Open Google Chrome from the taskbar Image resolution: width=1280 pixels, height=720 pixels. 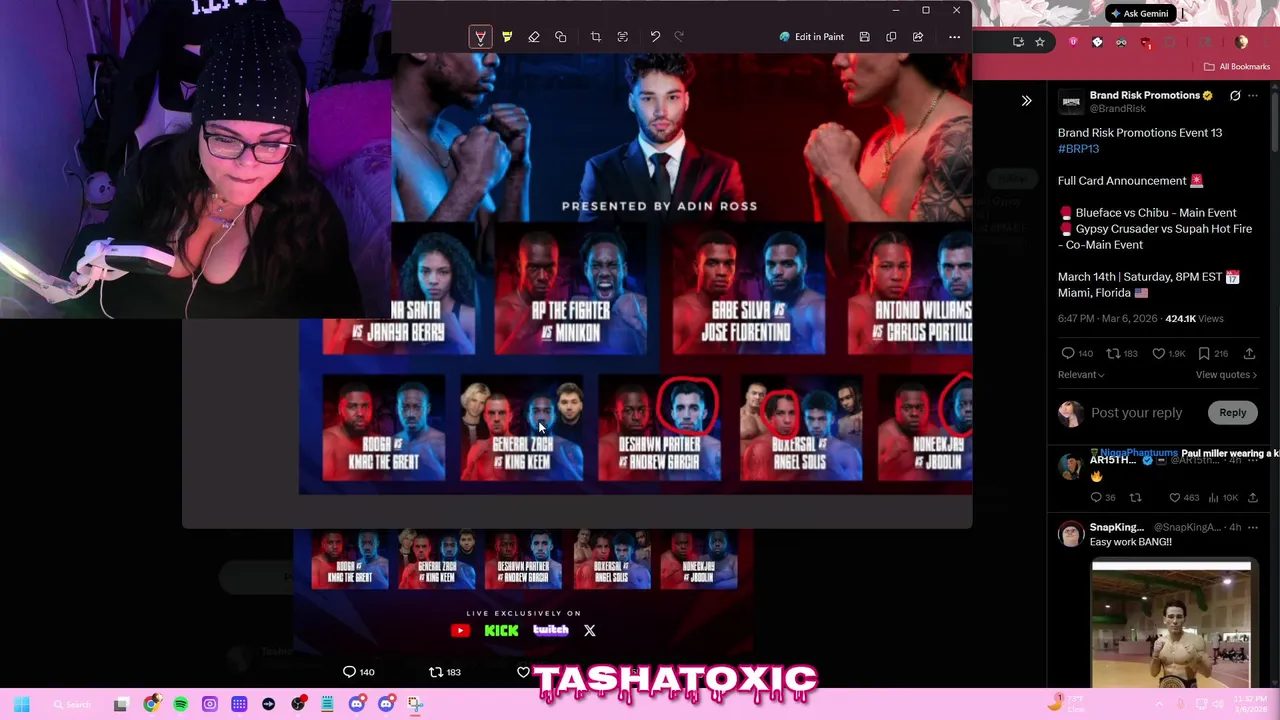click(x=151, y=704)
